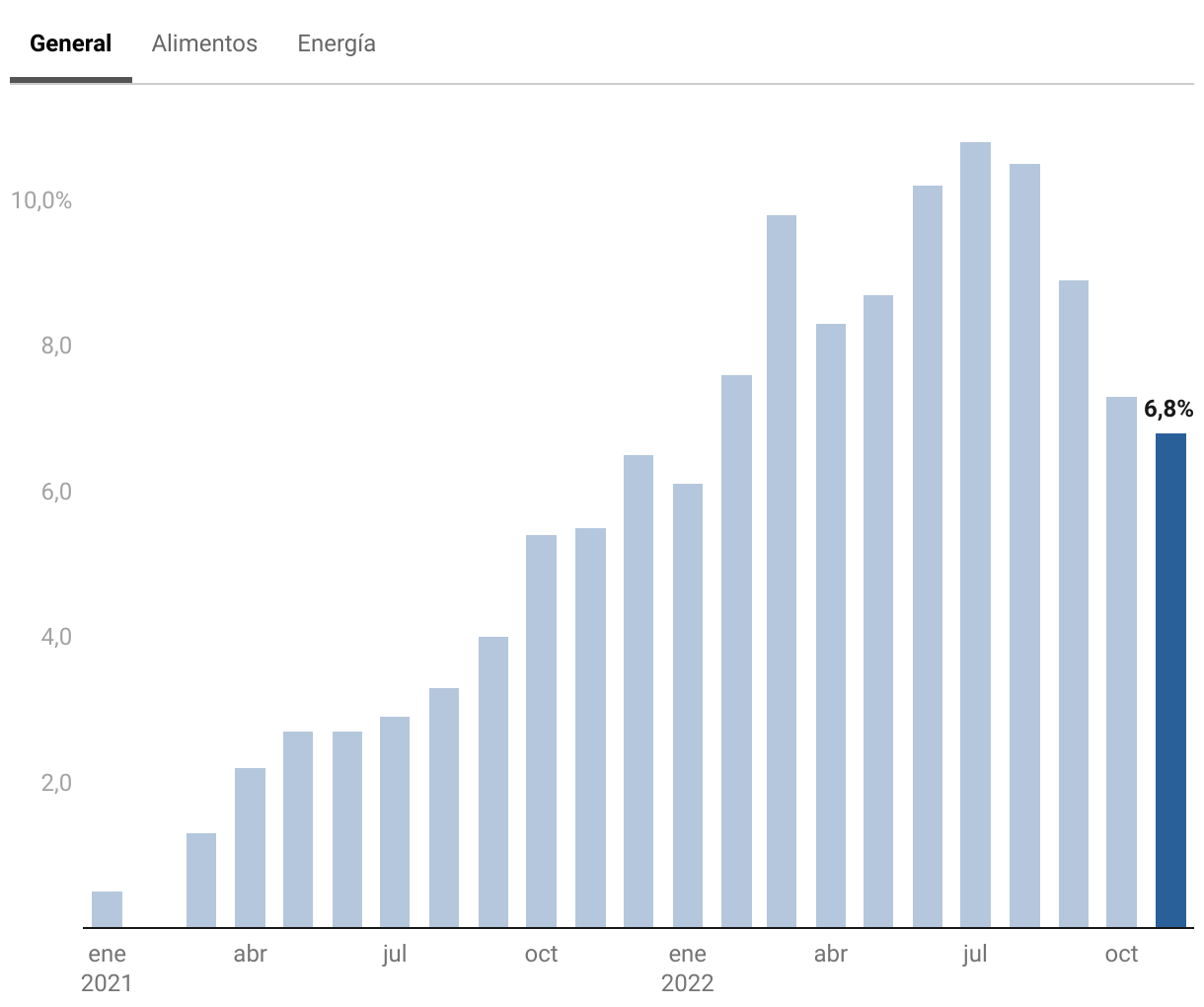This screenshot has width=1204, height=1007.
Task: Click the tallest bar, July 2022
Action: pos(975,533)
